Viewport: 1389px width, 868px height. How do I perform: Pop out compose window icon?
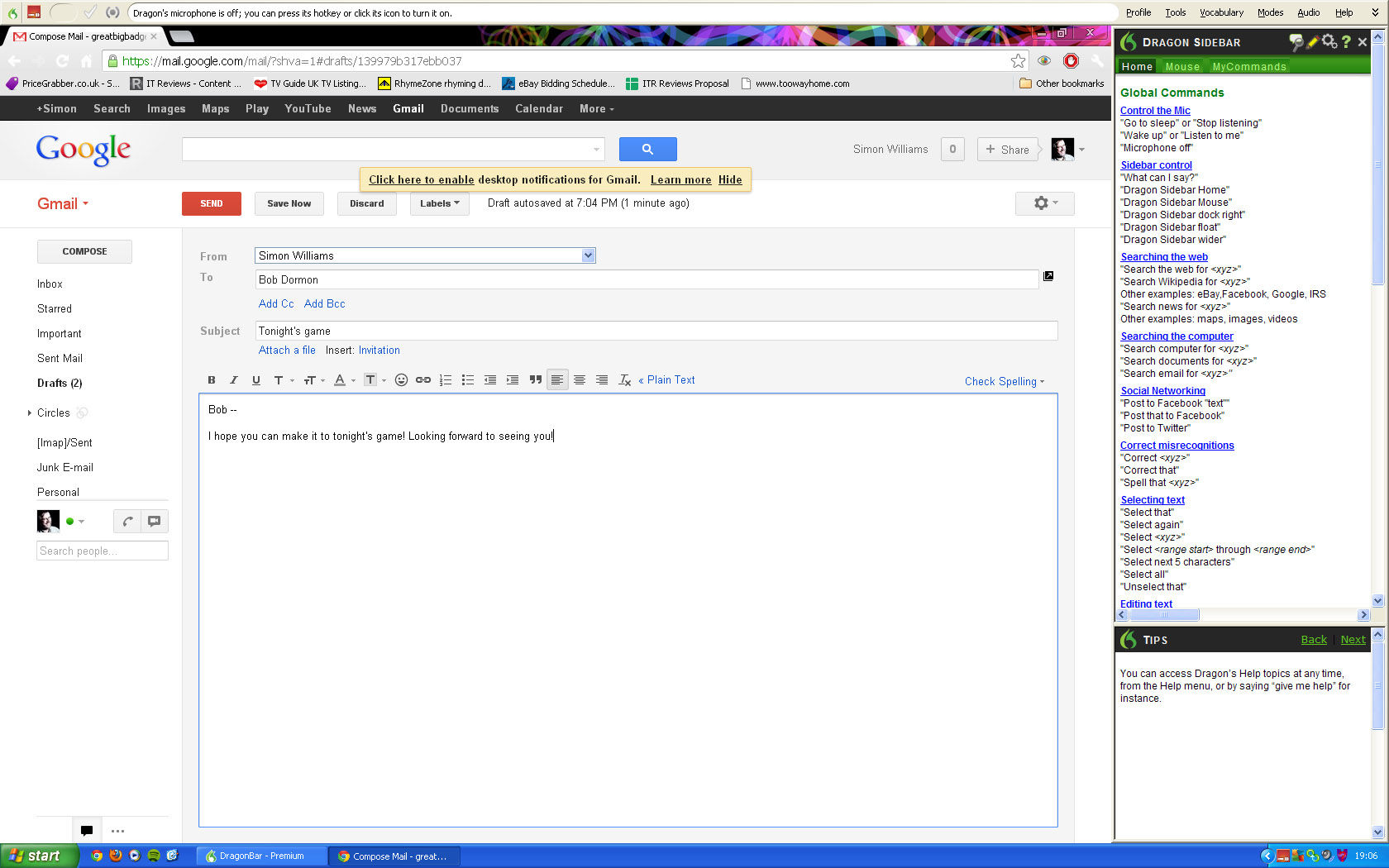(1048, 276)
